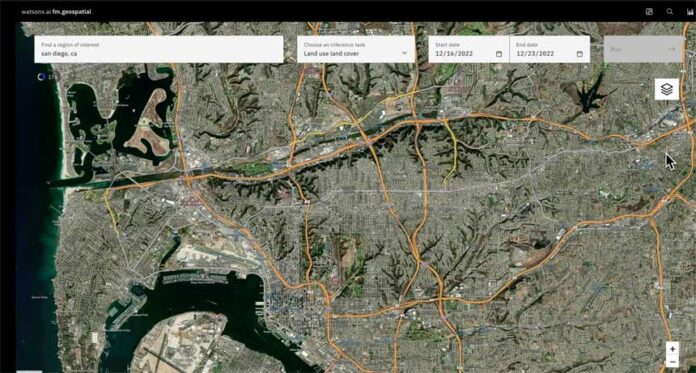
Task: Open the Land use land cover selector
Action: tap(356, 49)
